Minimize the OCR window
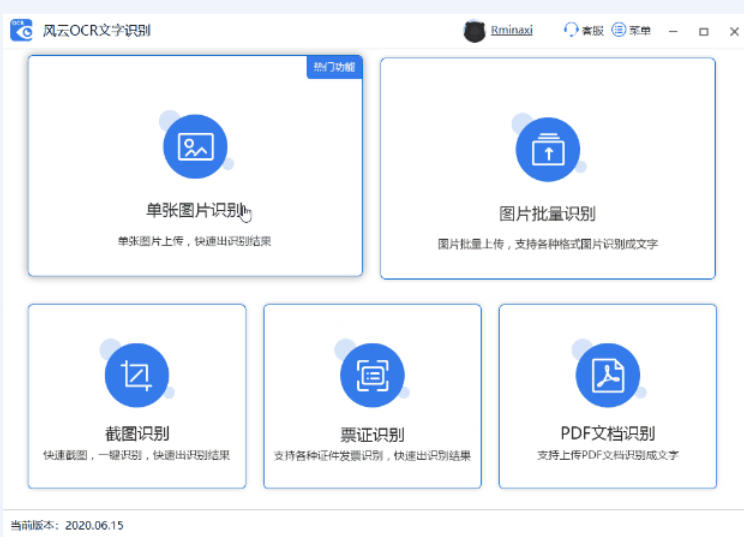 click(673, 31)
